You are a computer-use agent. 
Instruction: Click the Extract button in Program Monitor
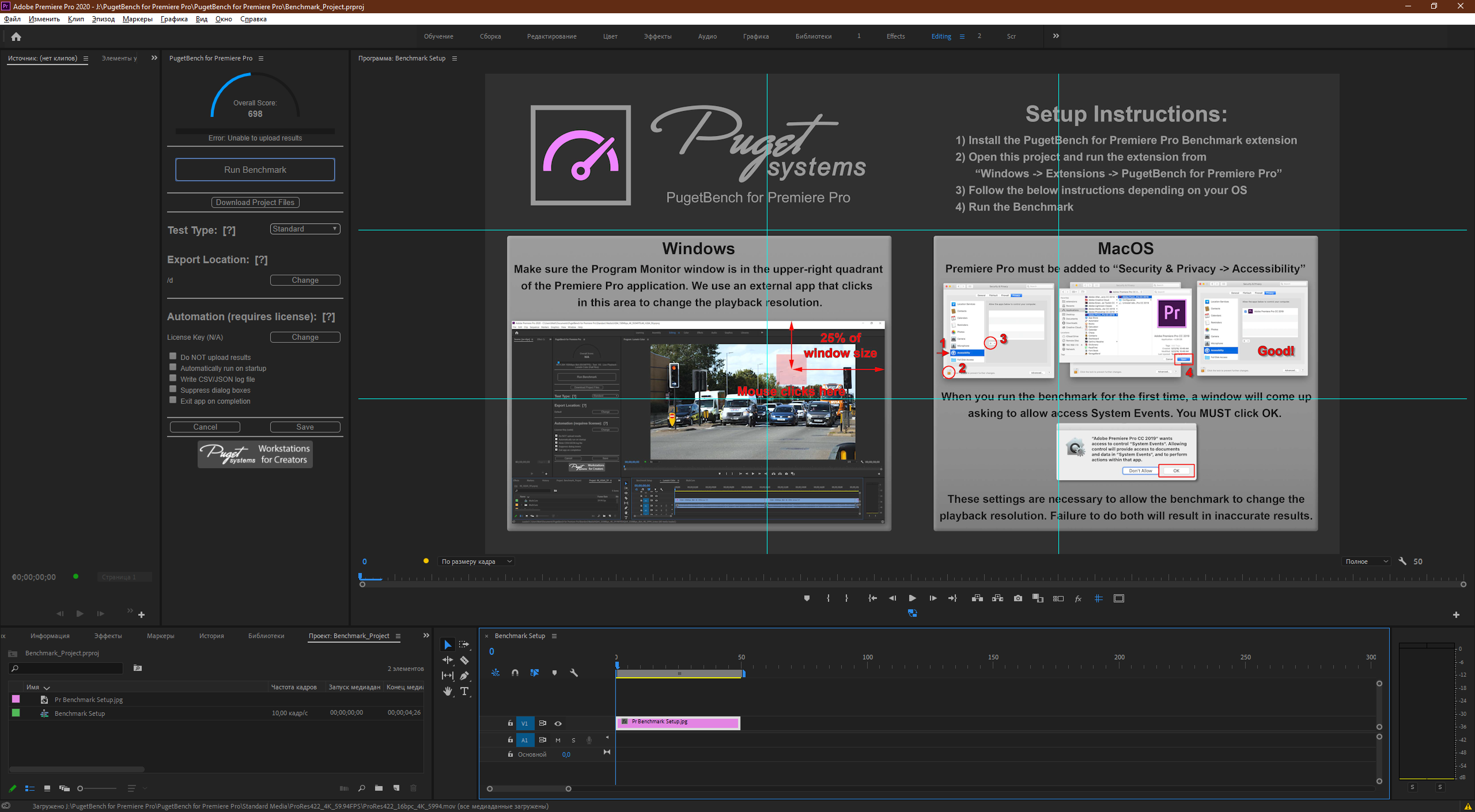[997, 598]
